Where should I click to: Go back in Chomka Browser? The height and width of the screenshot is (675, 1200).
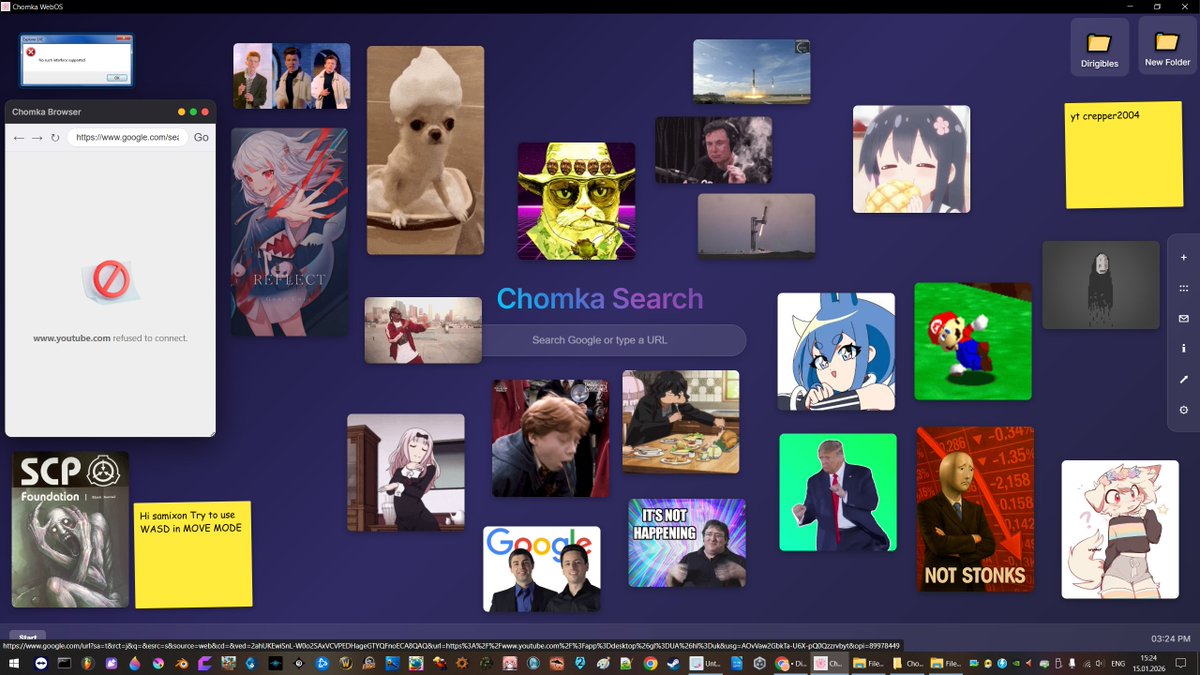(19, 137)
